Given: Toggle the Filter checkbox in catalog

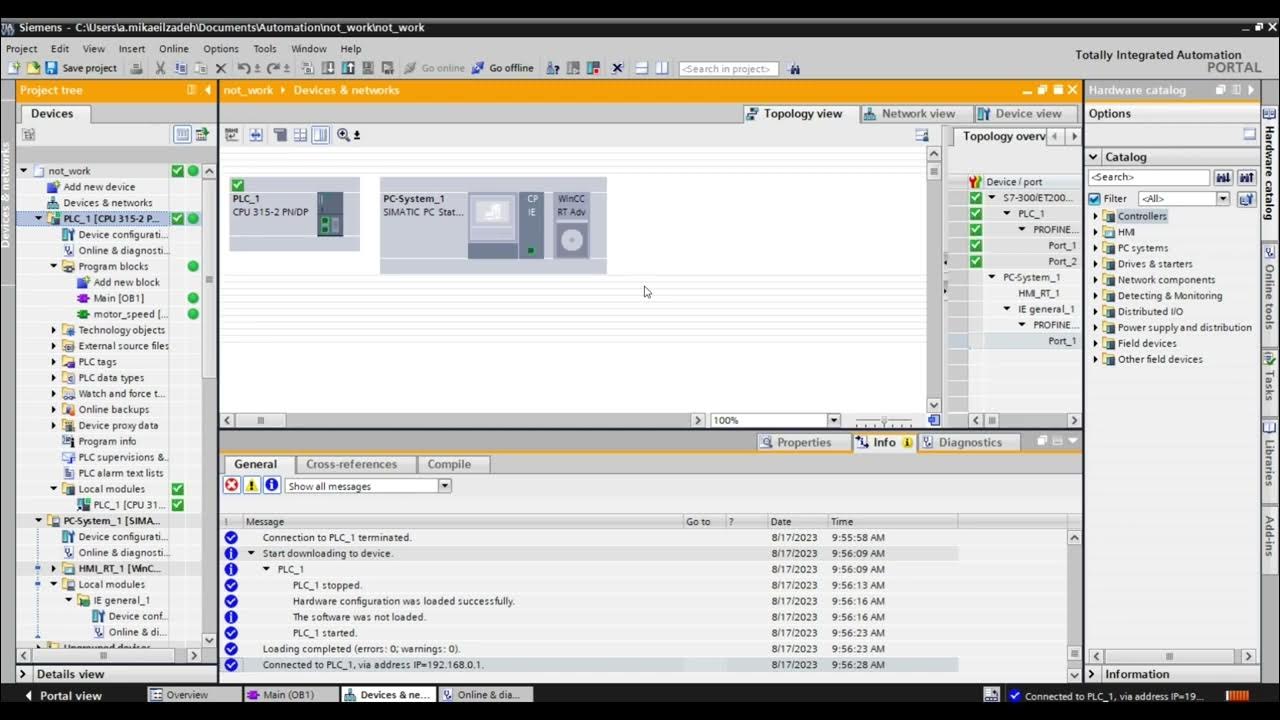Looking at the screenshot, I should tap(1094, 199).
